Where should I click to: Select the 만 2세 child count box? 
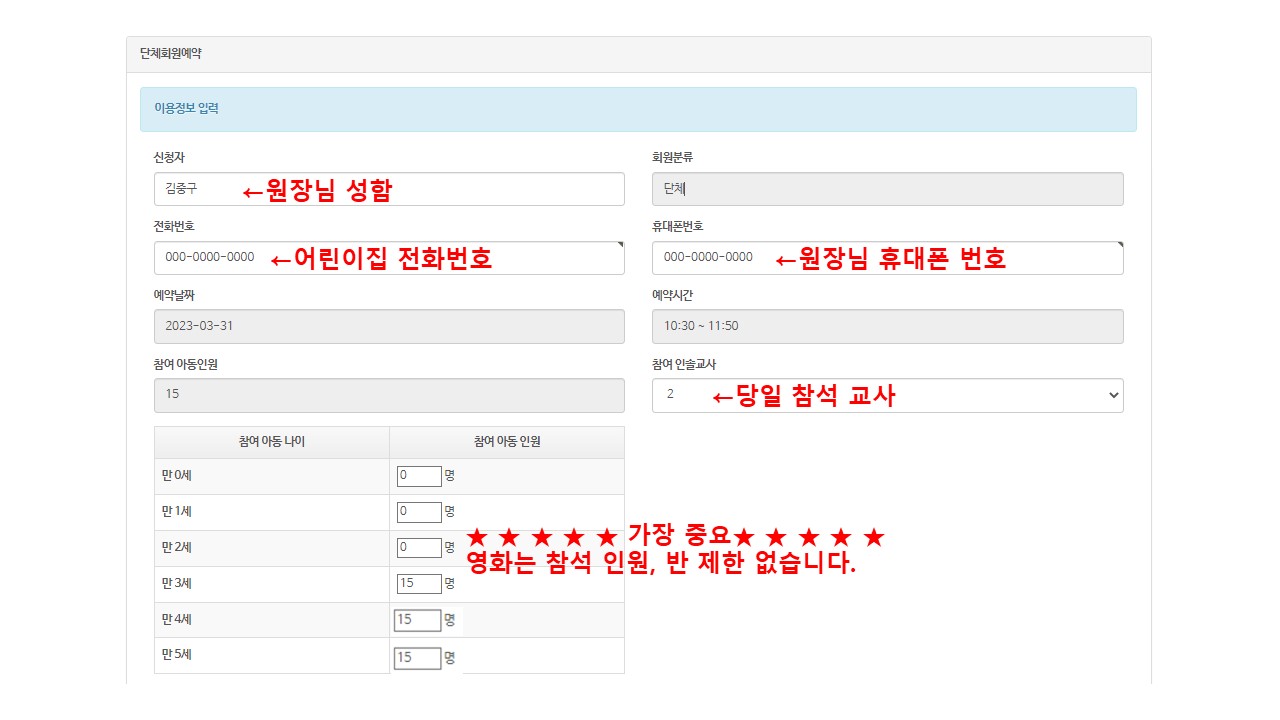tap(418, 548)
